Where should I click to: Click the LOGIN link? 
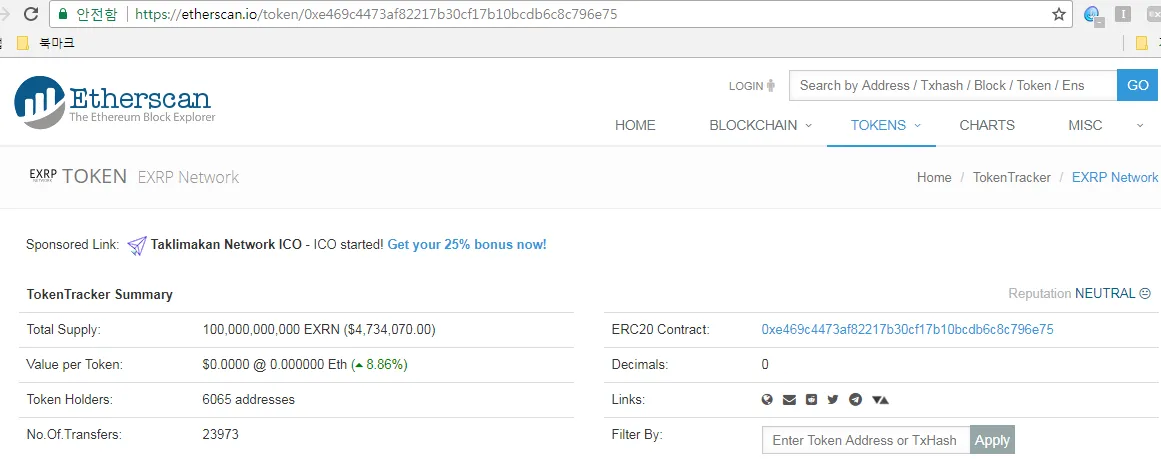746,86
